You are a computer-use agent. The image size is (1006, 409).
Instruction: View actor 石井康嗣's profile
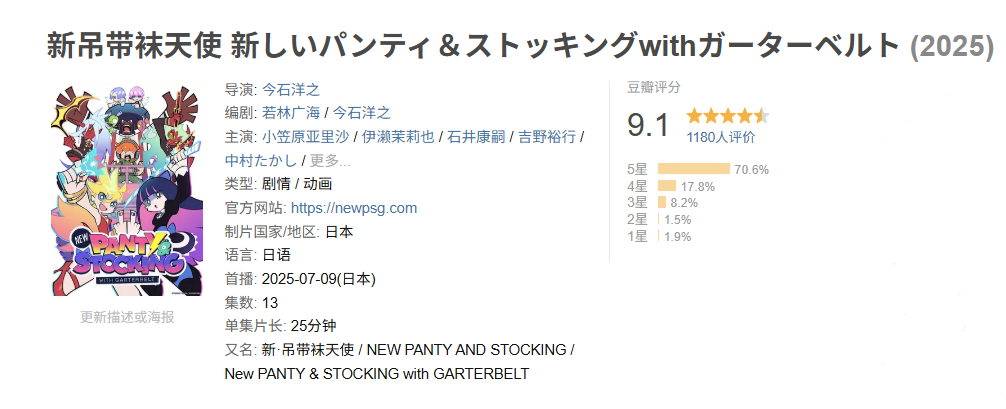(x=475, y=137)
